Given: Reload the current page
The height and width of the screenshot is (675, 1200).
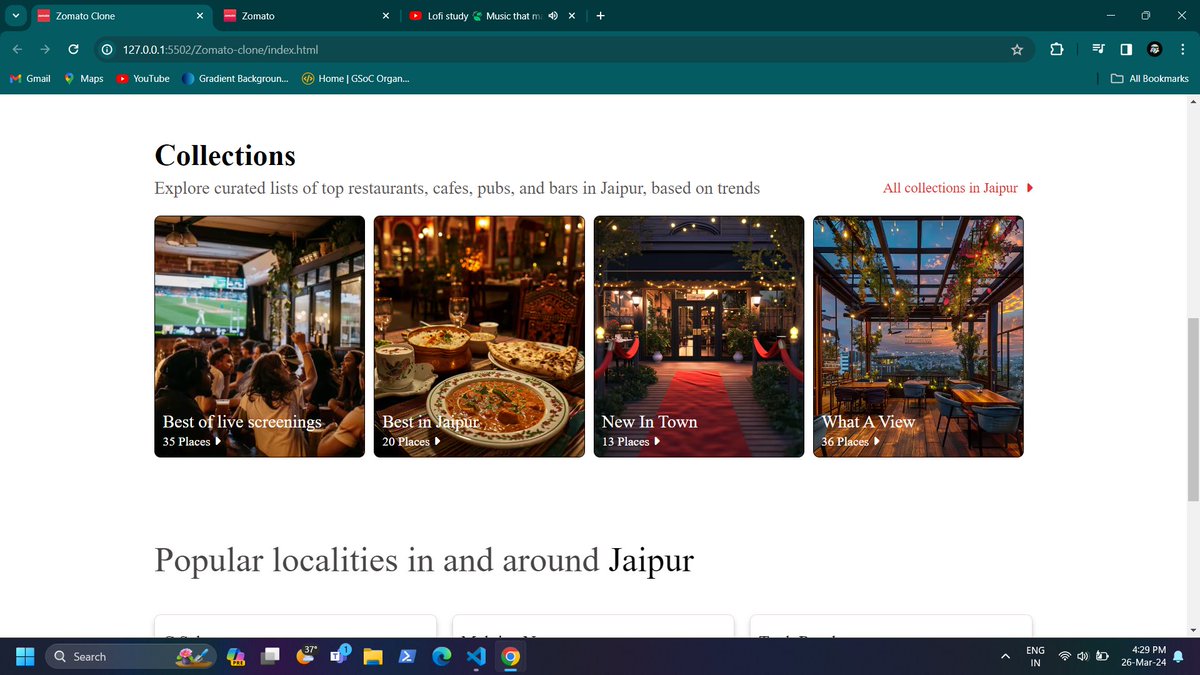Looking at the screenshot, I should 73,49.
